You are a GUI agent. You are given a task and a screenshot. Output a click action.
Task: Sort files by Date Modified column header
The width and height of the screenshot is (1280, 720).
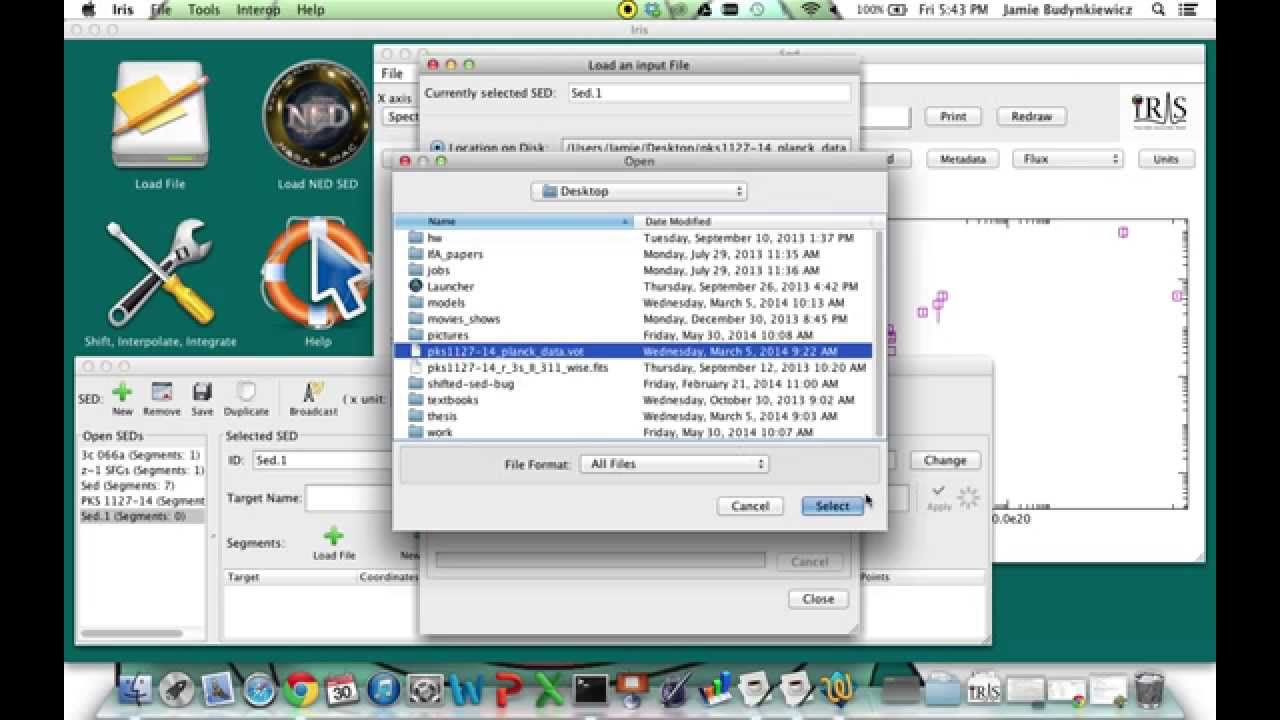[x=754, y=221]
